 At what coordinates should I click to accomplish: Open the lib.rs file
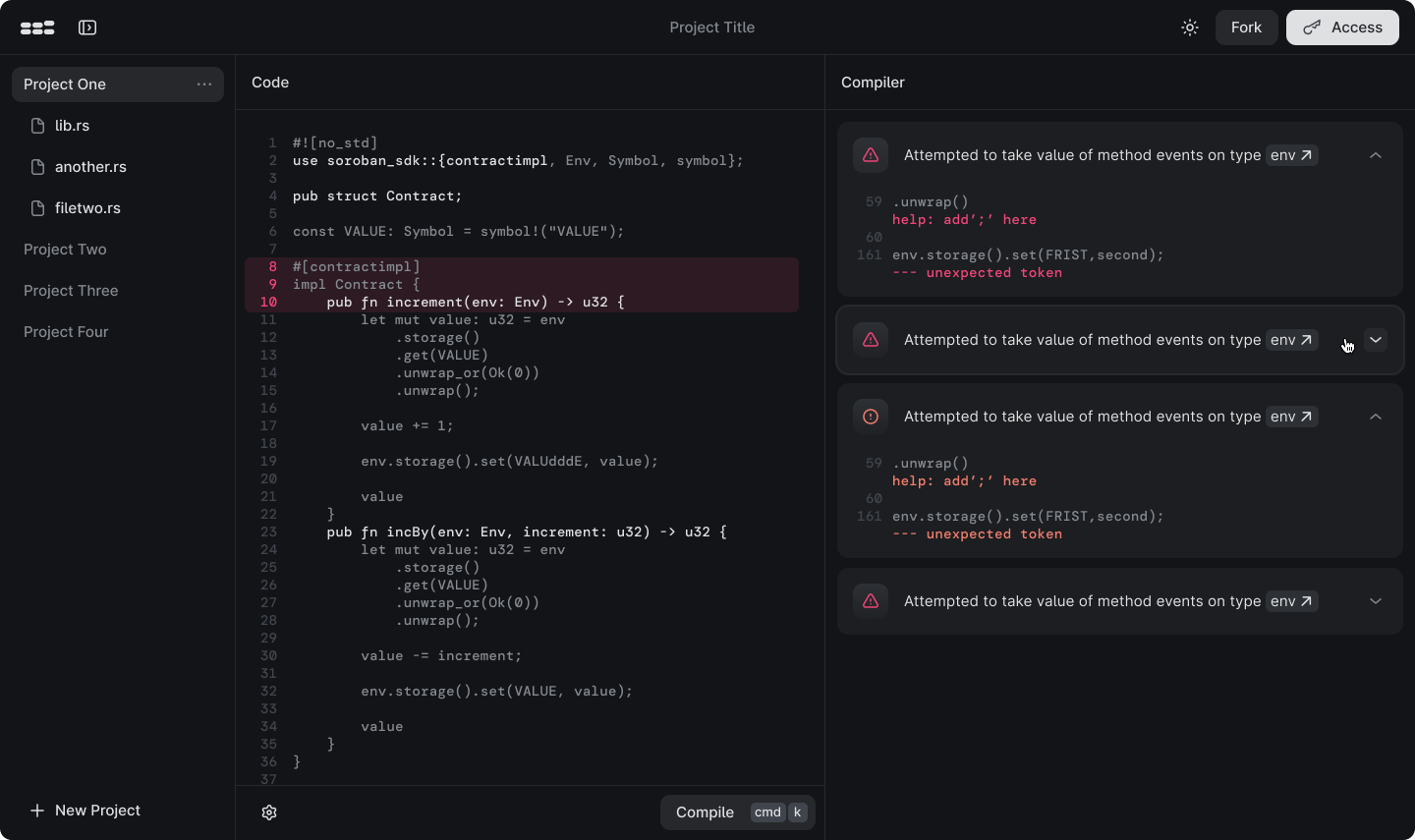[x=72, y=126]
